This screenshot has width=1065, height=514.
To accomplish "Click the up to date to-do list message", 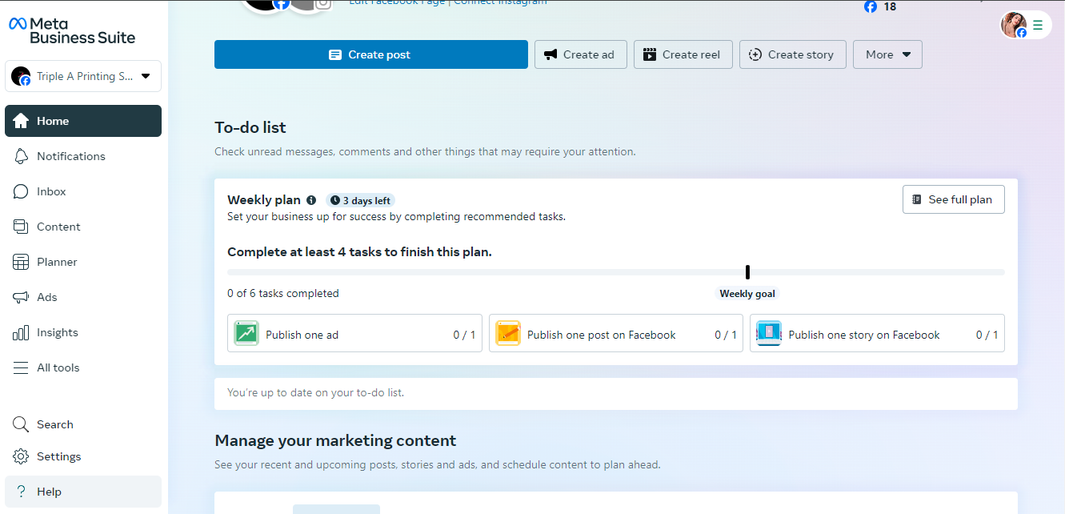I will point(316,392).
